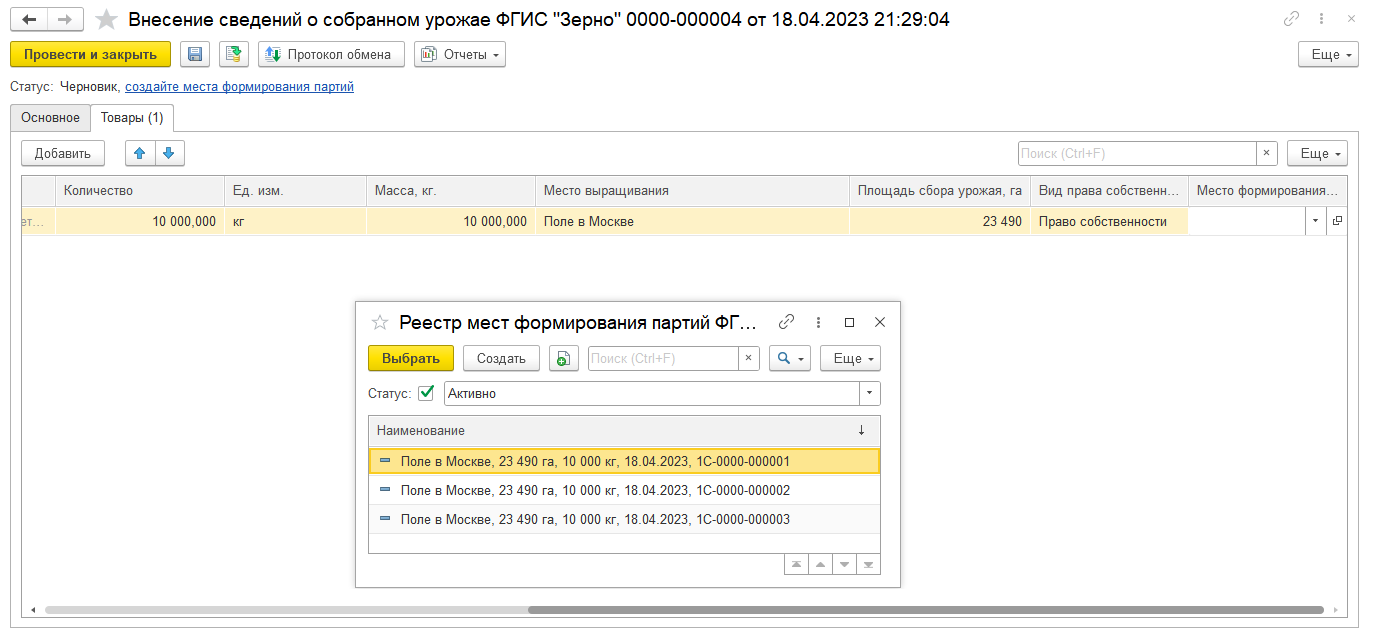Expand the Место формирования cell dropdown arrow
Viewport: 1378px width, 638px height.
pos(1316,221)
